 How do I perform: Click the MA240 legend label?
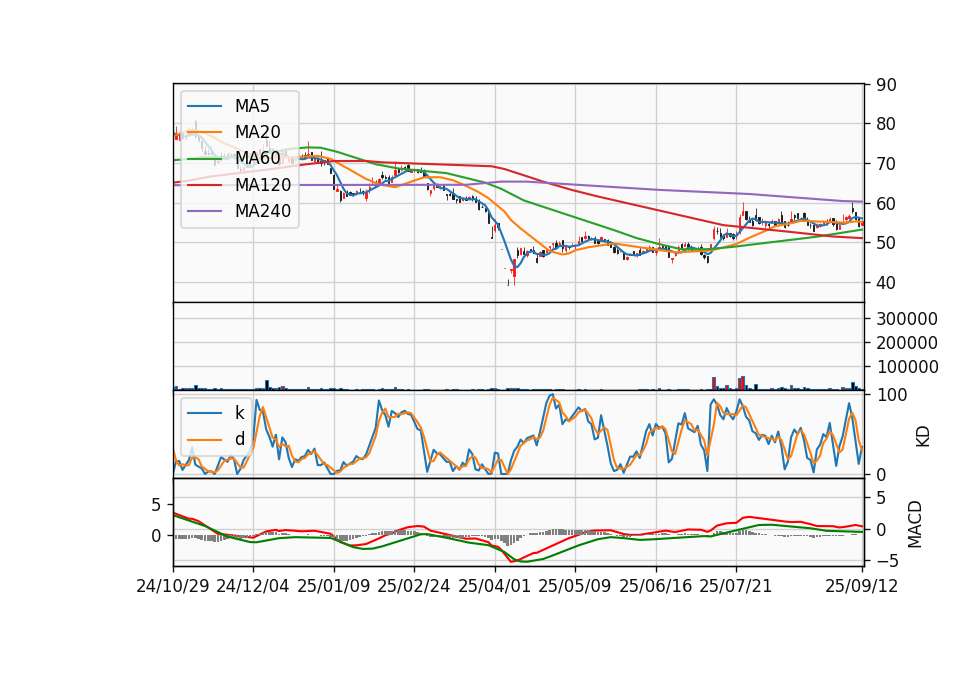263,211
